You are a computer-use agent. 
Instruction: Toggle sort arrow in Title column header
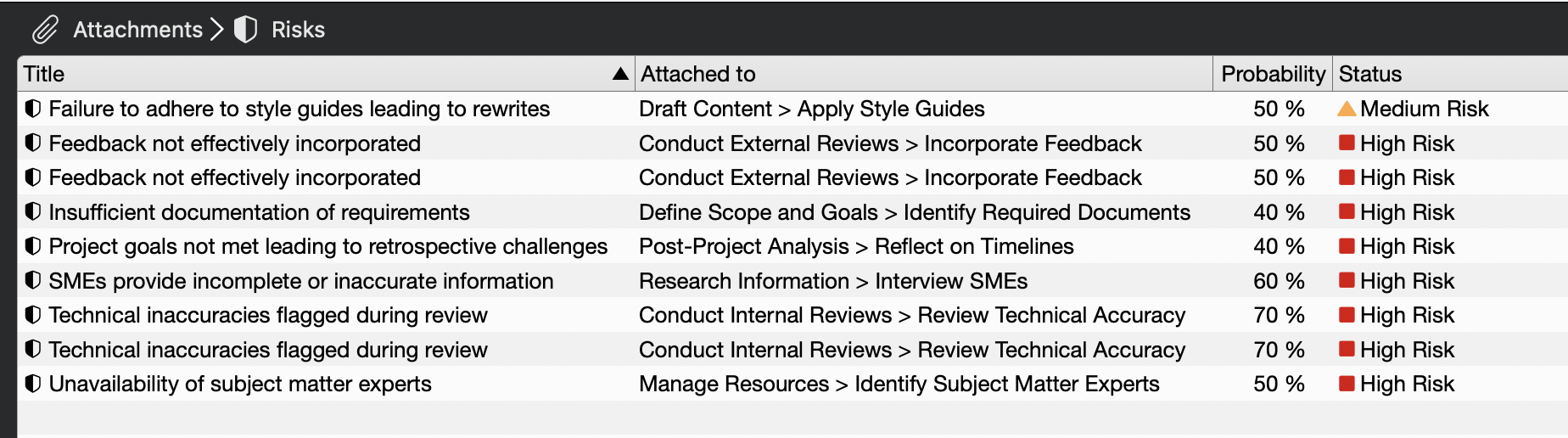pyautogui.click(x=620, y=74)
